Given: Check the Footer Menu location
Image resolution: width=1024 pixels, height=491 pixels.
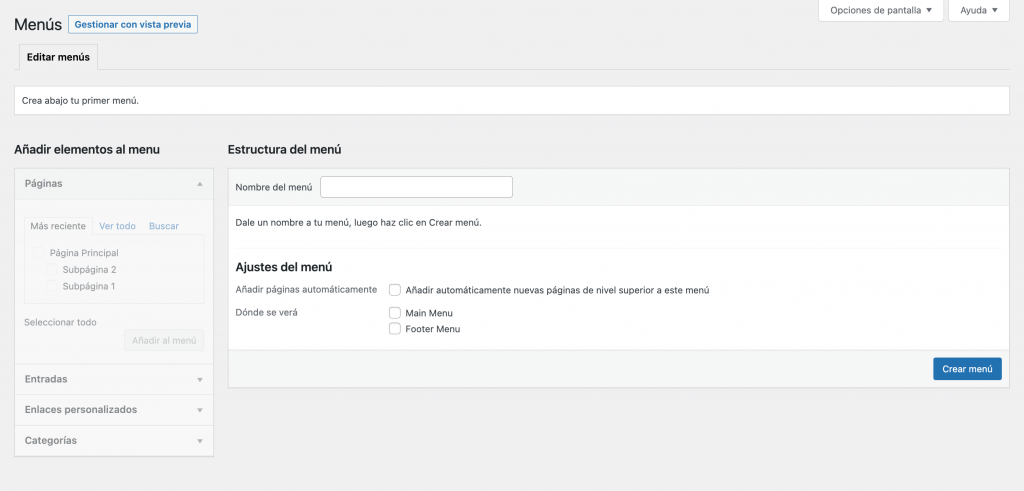Looking at the screenshot, I should 395,328.
